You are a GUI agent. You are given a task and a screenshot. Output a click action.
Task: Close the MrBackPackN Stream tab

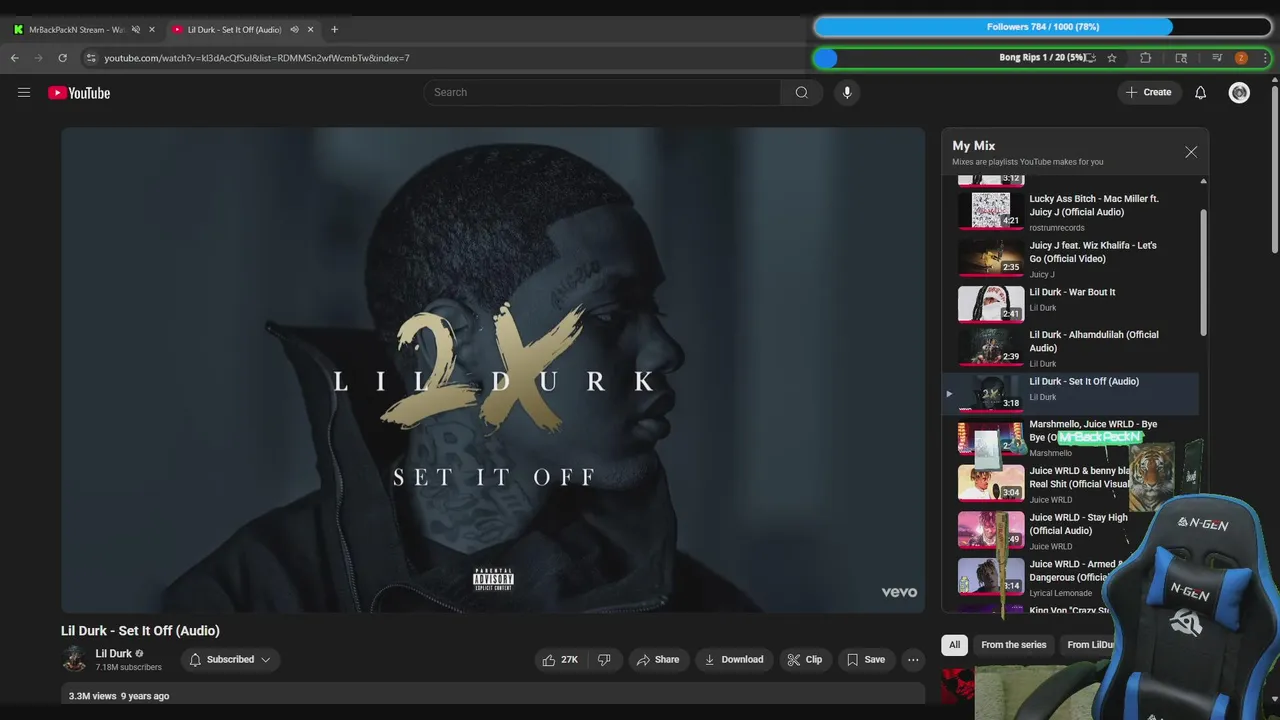click(x=152, y=30)
